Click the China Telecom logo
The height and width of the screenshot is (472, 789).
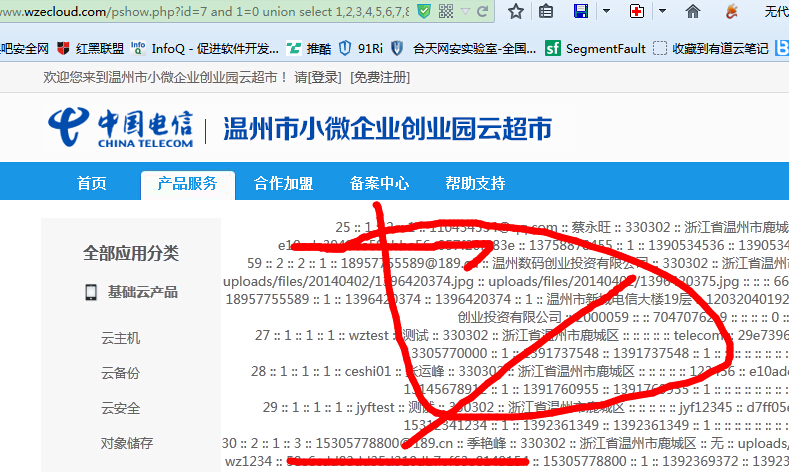pos(121,128)
